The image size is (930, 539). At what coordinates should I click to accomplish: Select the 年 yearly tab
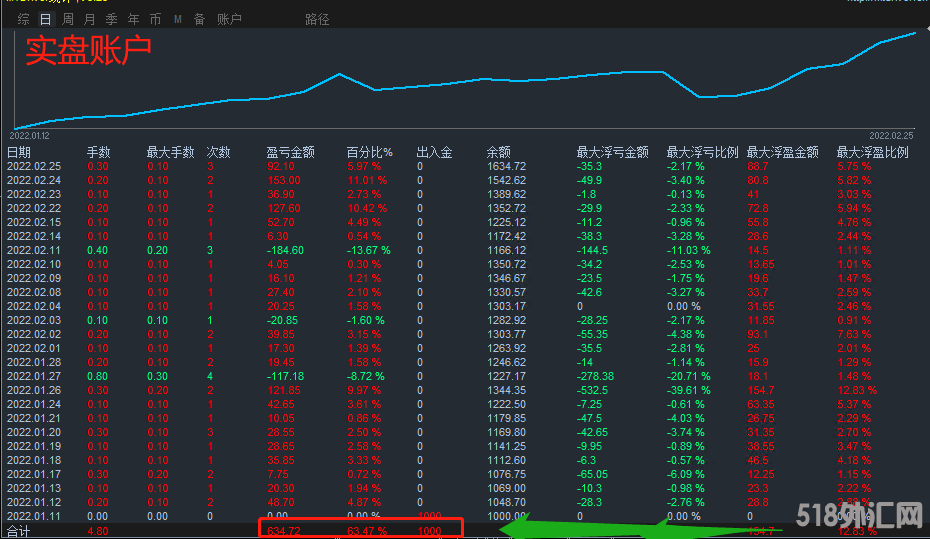133,19
